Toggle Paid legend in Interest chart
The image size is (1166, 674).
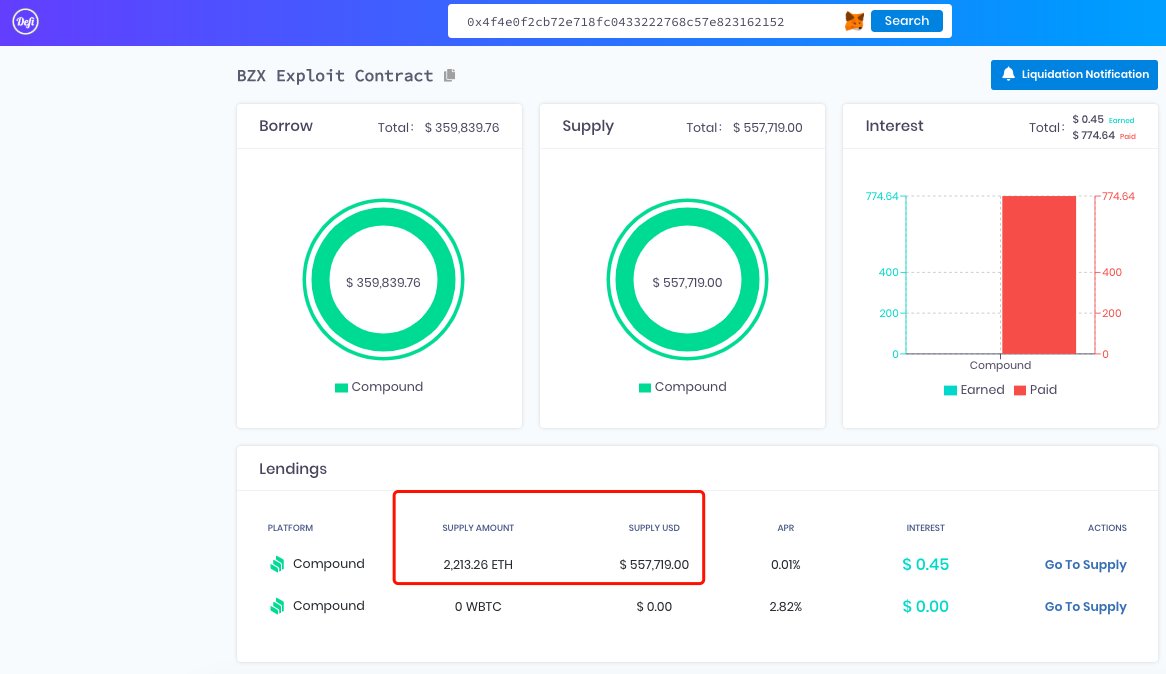(x=1035, y=390)
